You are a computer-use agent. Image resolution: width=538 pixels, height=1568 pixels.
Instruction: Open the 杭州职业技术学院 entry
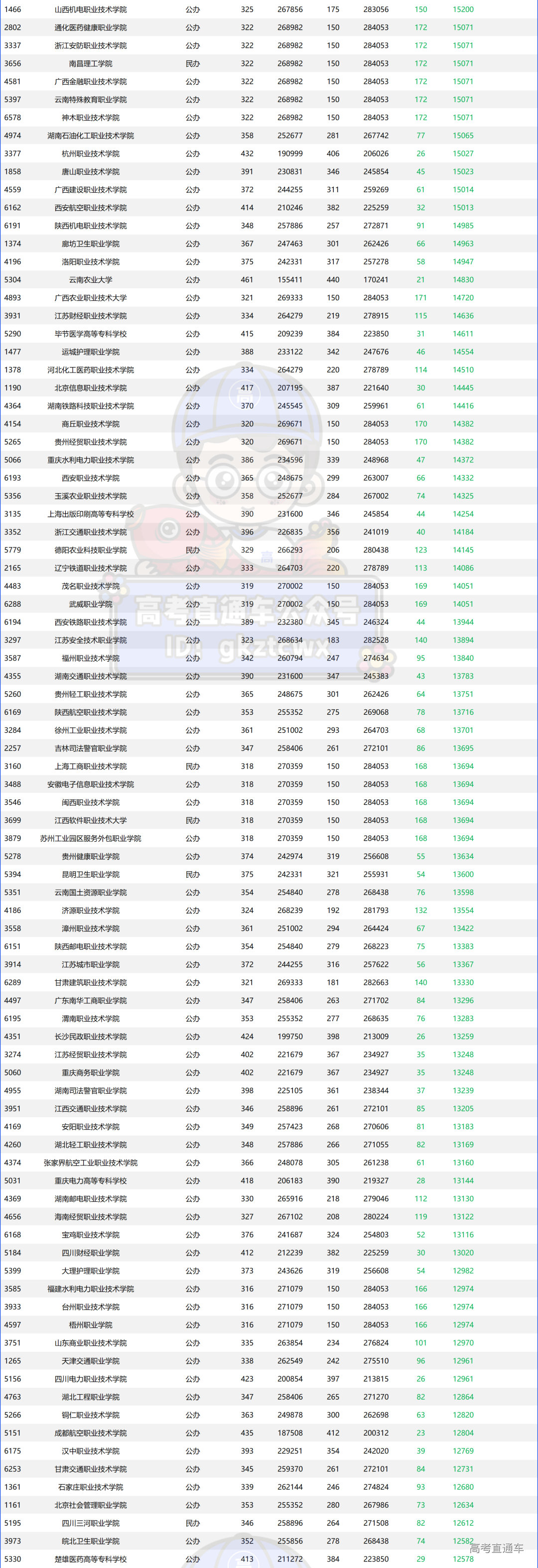tap(91, 154)
